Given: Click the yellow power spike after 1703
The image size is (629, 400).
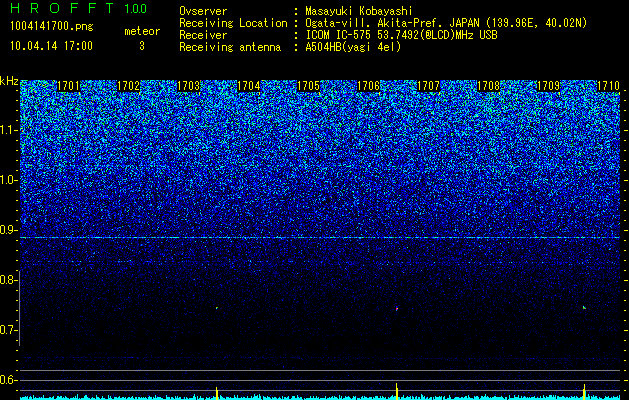Looking at the screenshot, I should tap(217, 393).
